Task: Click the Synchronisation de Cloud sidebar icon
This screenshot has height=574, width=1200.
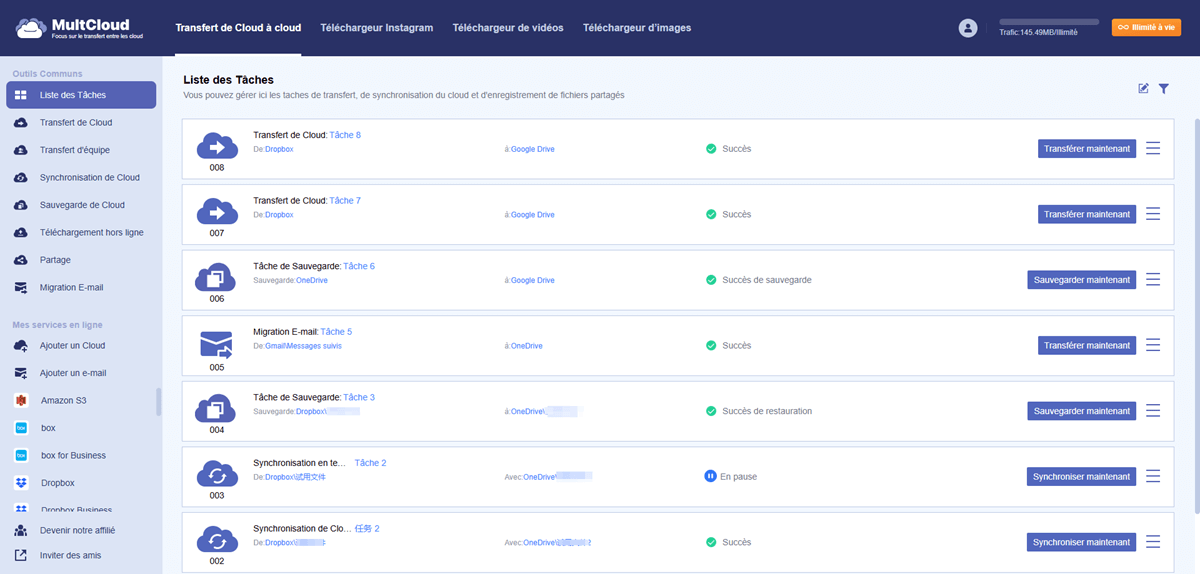Action: pyautogui.click(x=21, y=177)
